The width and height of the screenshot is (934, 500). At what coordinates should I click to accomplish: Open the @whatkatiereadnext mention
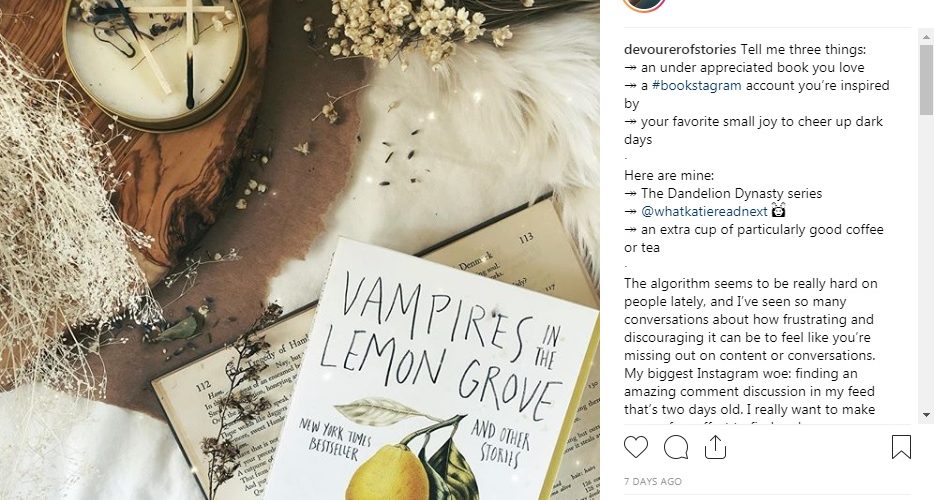click(704, 211)
